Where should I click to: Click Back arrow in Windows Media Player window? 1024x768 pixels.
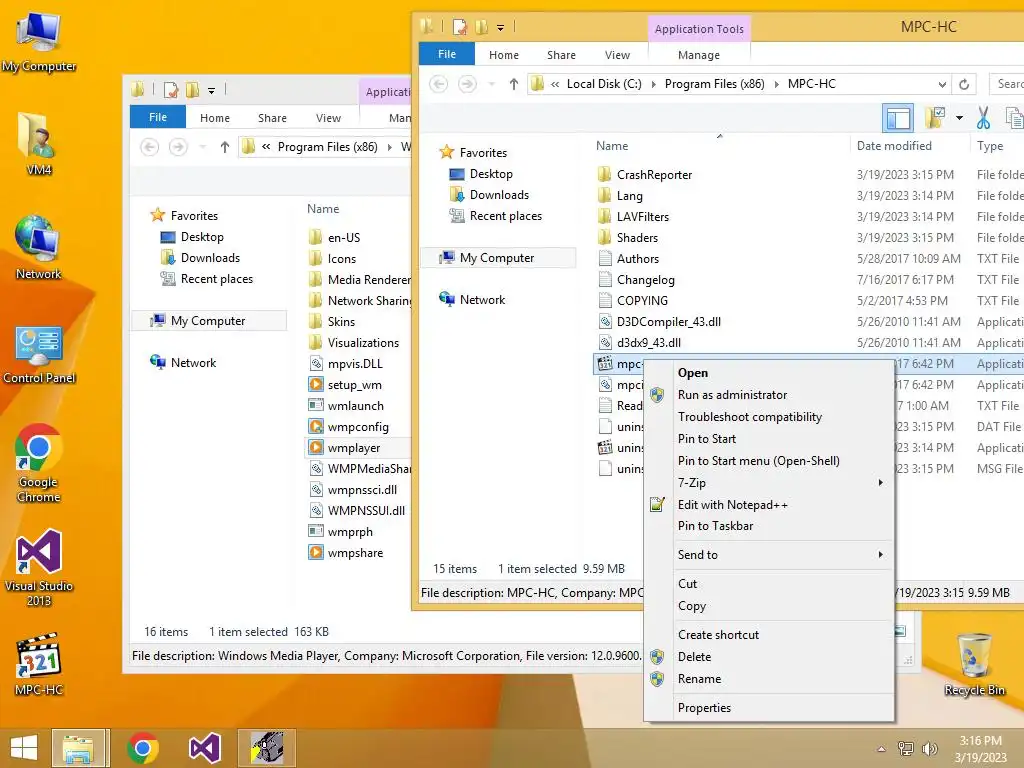pyautogui.click(x=150, y=147)
